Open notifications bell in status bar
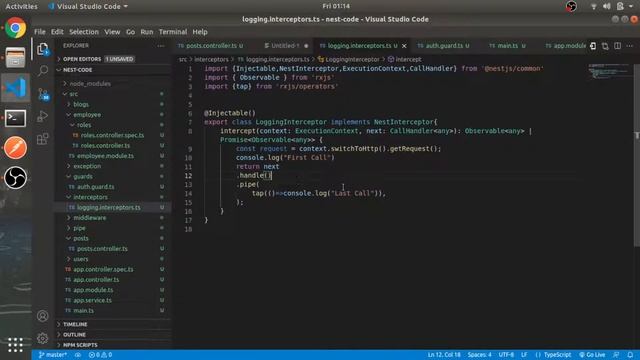This screenshot has height=360, width=640. [631, 355]
